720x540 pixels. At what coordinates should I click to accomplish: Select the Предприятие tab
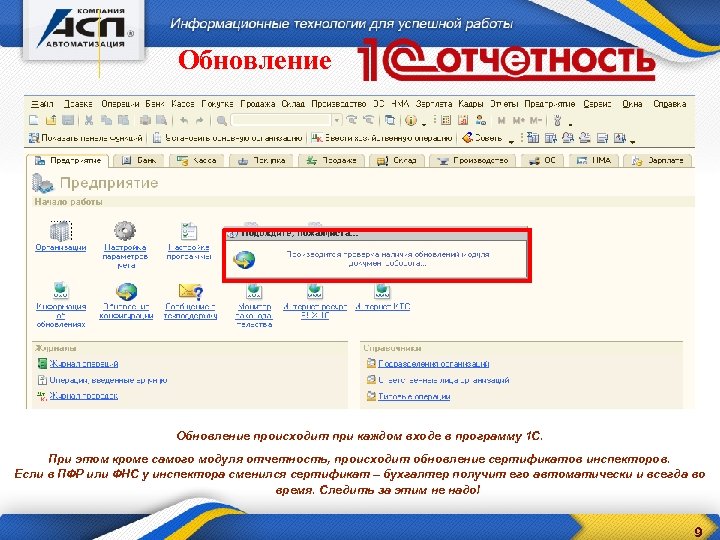pyautogui.click(x=68, y=160)
